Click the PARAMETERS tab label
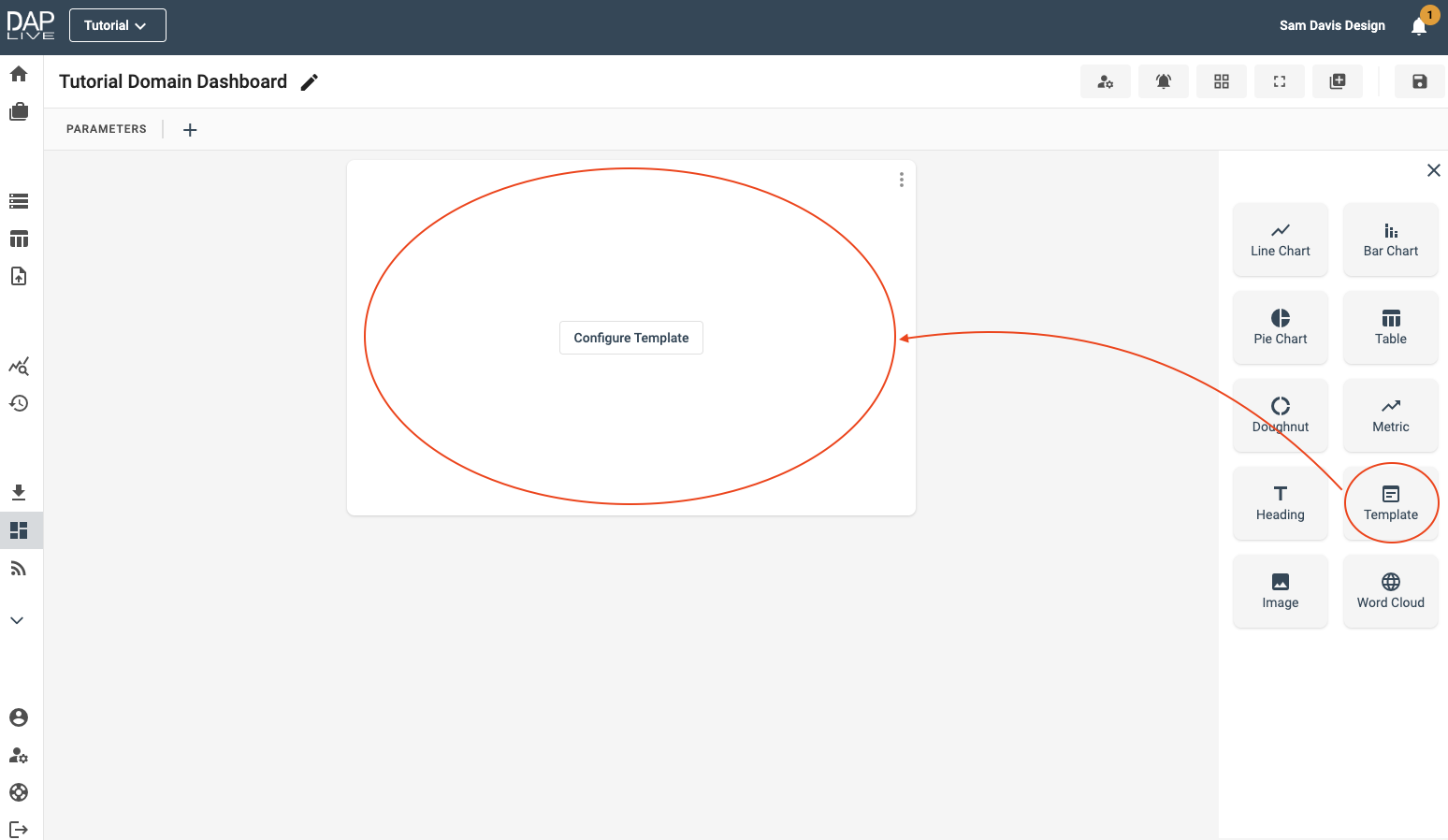Image resolution: width=1448 pixels, height=840 pixels. point(107,129)
